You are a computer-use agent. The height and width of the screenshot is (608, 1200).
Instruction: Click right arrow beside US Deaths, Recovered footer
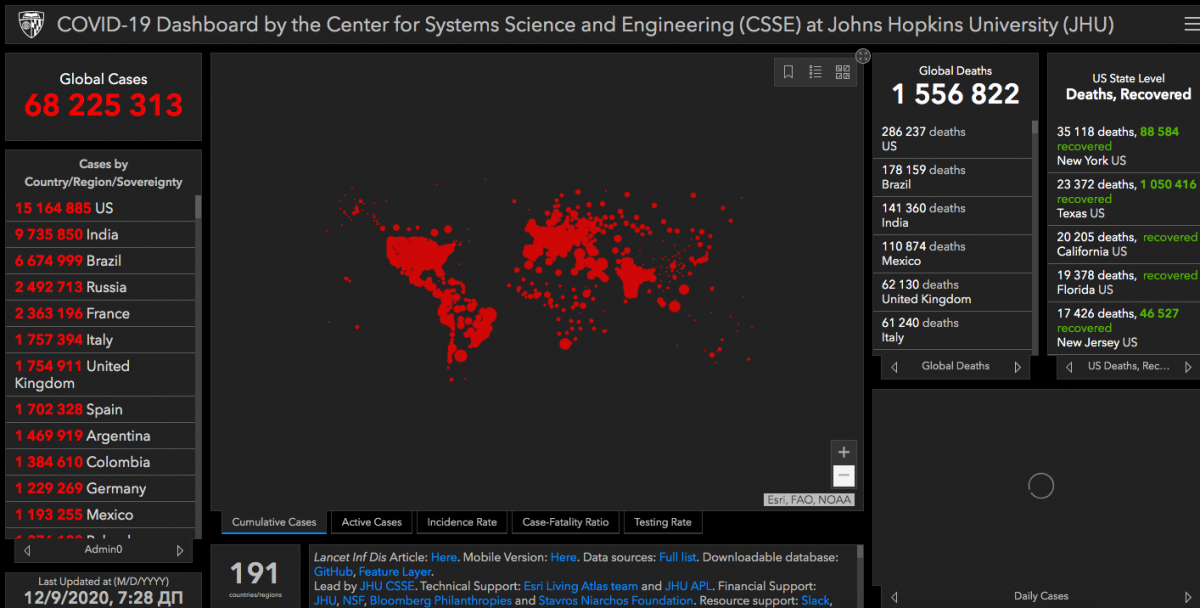pyautogui.click(x=1189, y=367)
